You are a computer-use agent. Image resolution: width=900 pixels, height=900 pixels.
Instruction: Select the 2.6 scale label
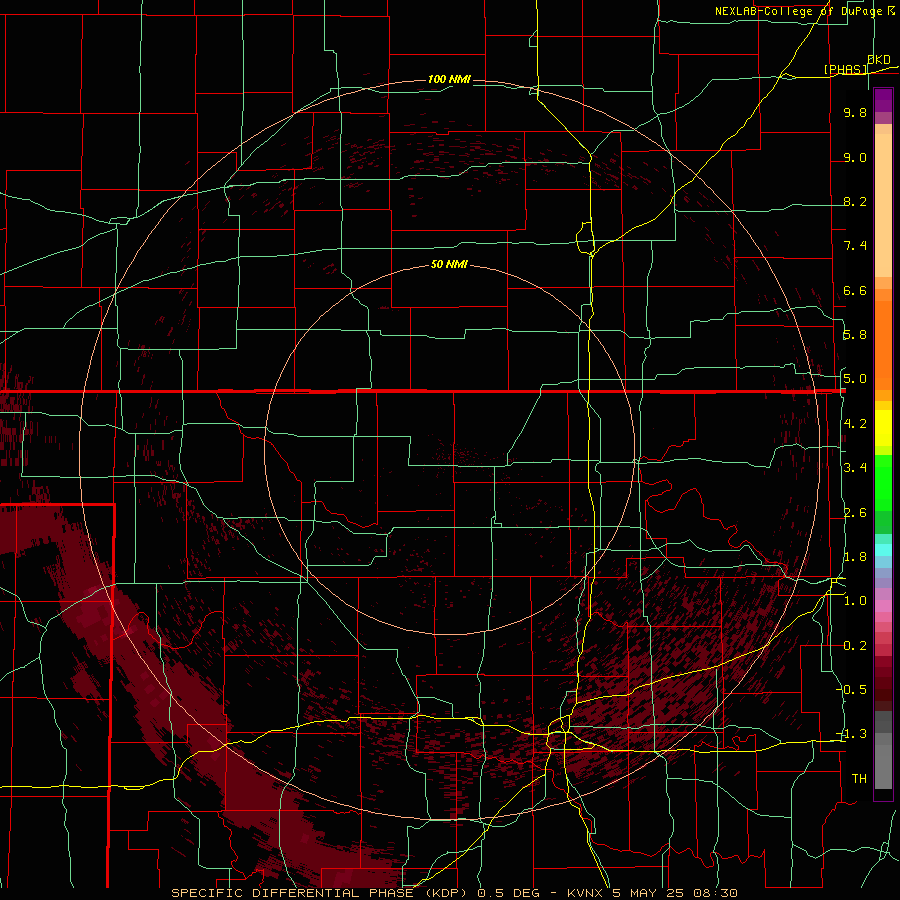(x=855, y=513)
